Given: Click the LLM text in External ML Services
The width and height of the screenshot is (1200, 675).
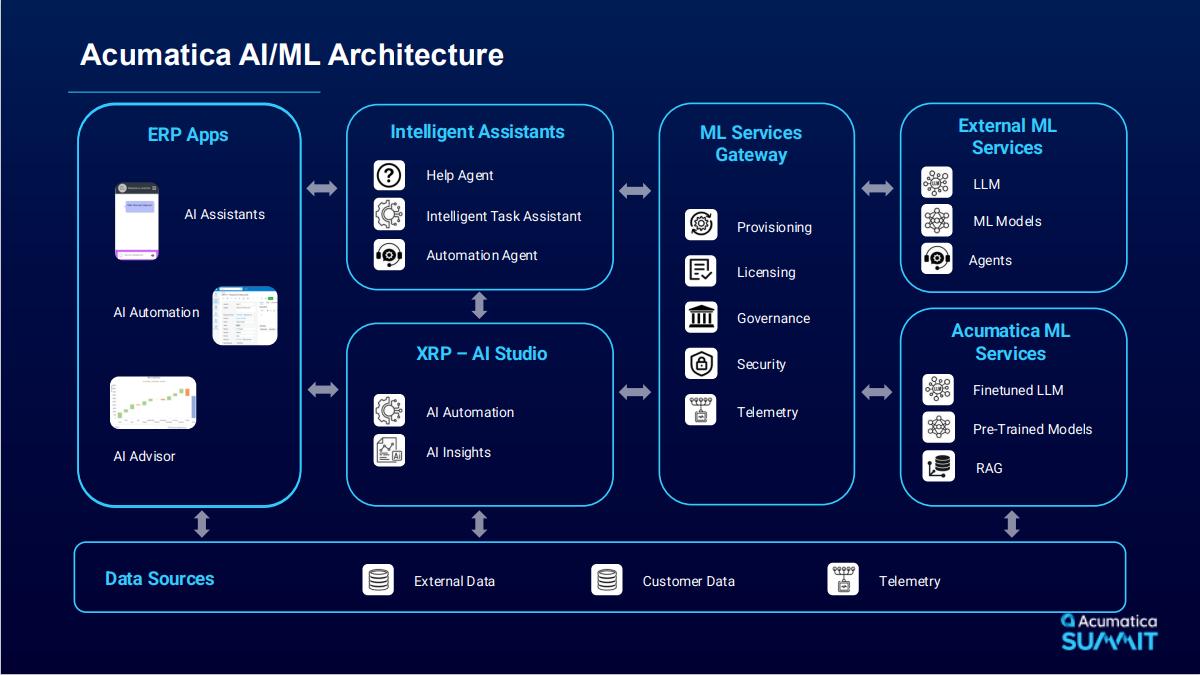Looking at the screenshot, I should tap(986, 184).
